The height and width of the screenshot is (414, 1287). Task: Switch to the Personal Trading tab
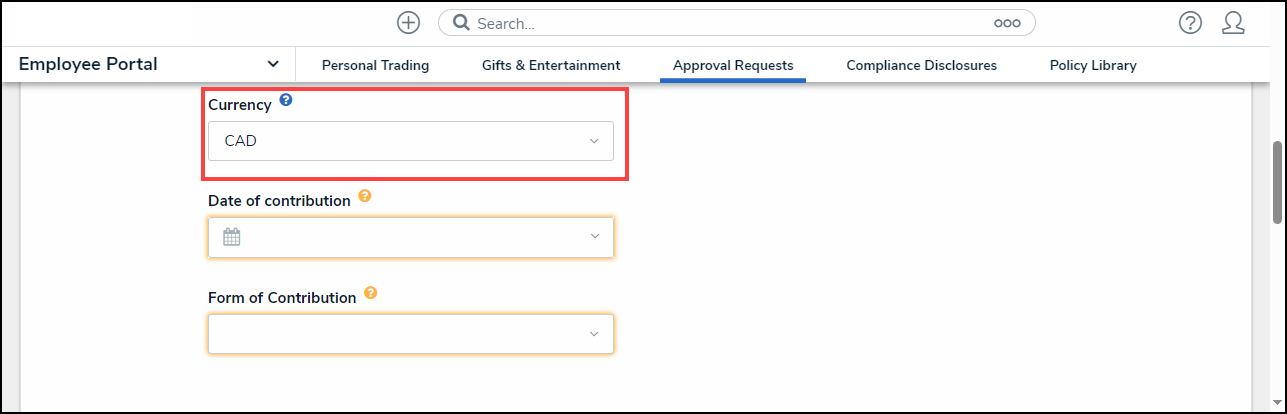(375, 66)
